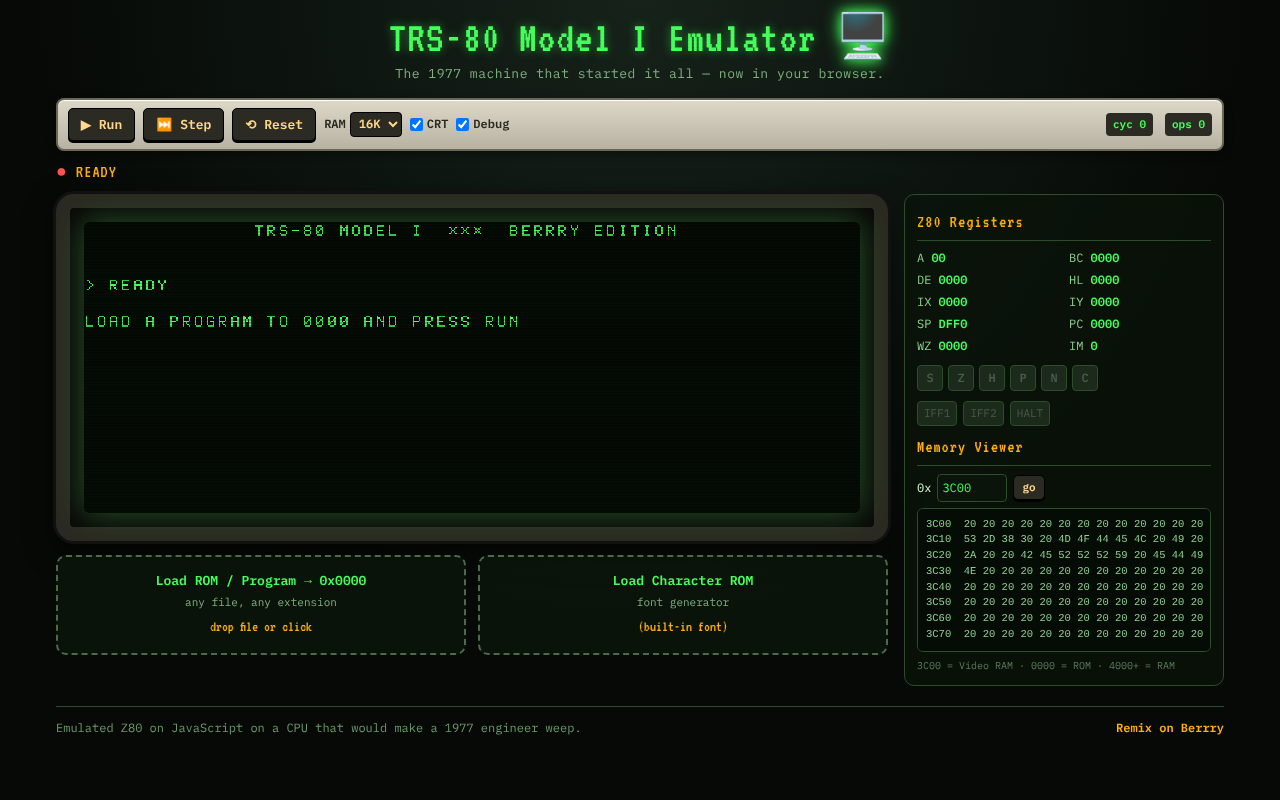
Task: Execute one instruction with Step
Action: [x=183, y=125]
